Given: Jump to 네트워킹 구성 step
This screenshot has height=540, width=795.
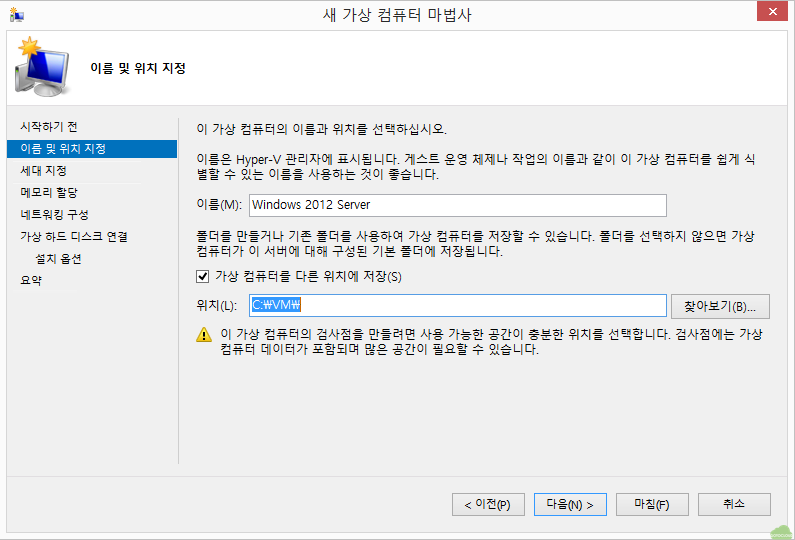Looking at the screenshot, I should 54,214.
